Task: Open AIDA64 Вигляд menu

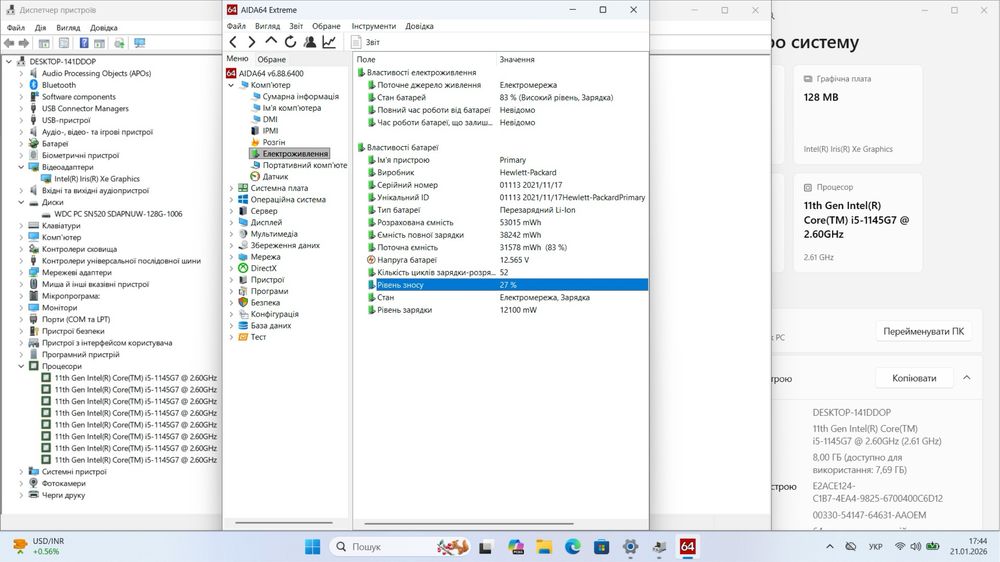Action: [267, 26]
